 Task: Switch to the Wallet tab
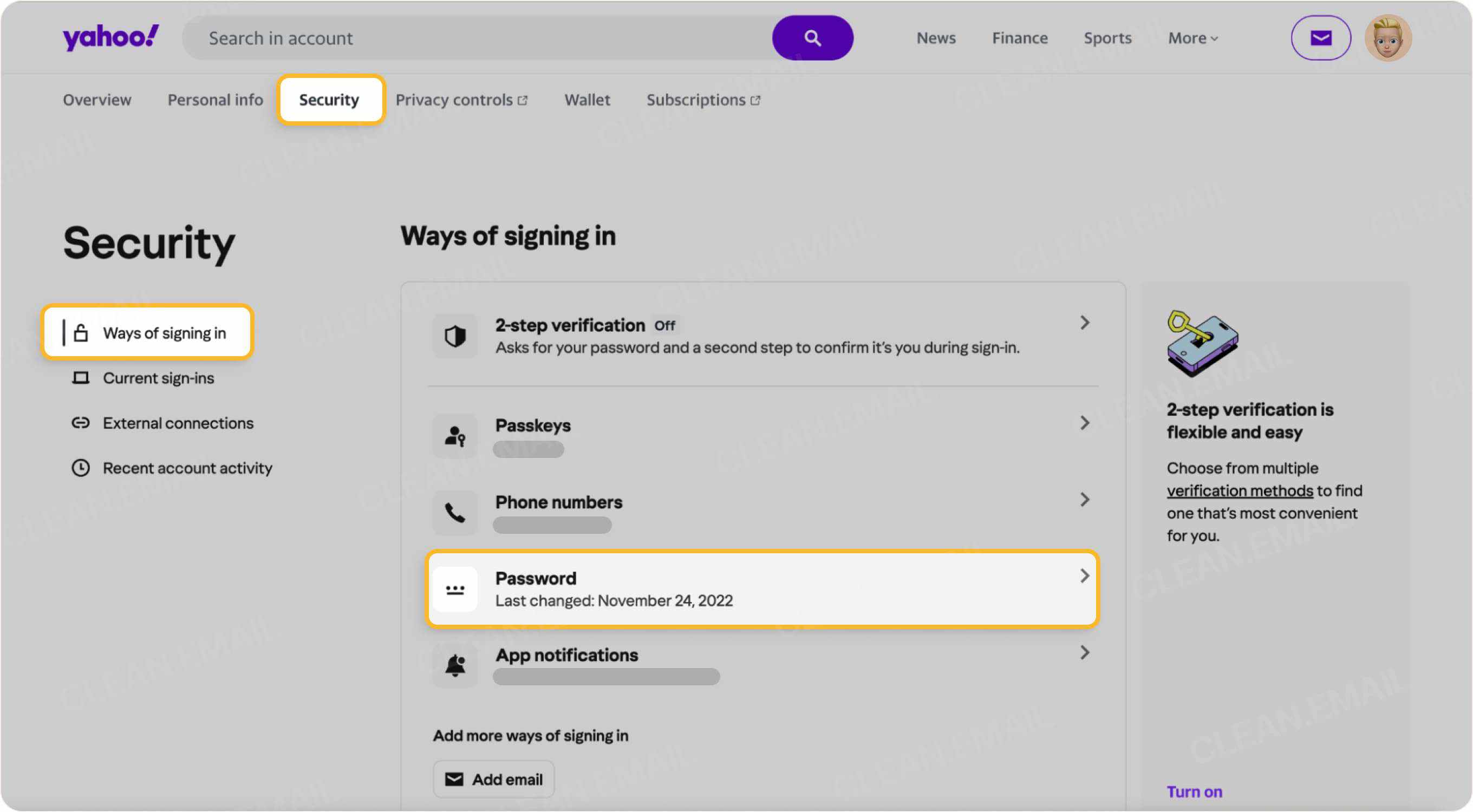[587, 100]
